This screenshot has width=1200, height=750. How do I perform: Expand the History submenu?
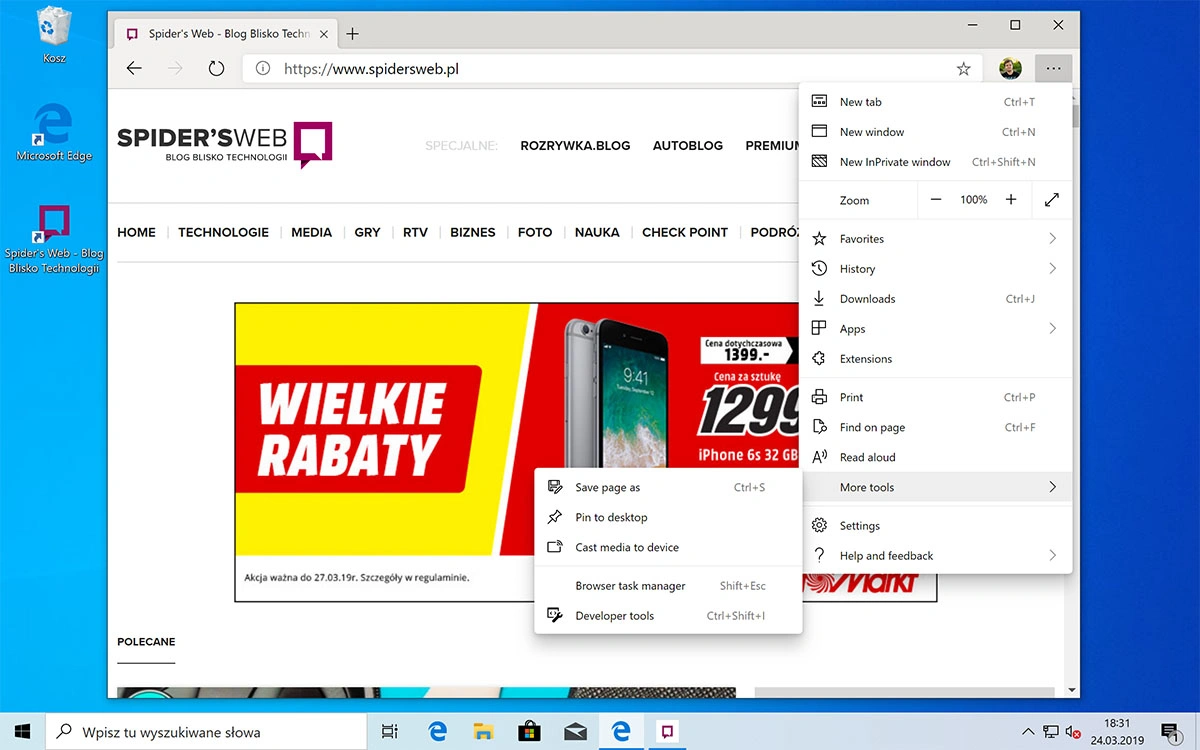click(x=1052, y=268)
